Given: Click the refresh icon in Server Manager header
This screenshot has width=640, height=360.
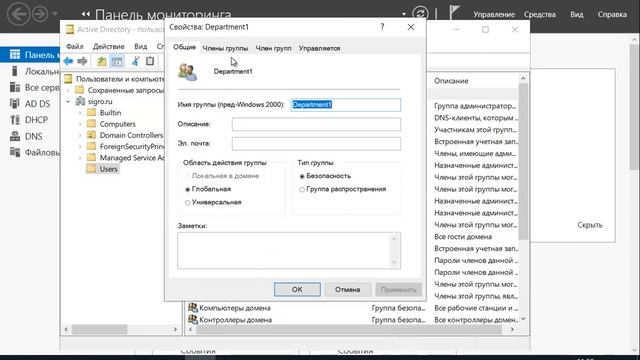Looking at the screenshot, I should [420, 14].
